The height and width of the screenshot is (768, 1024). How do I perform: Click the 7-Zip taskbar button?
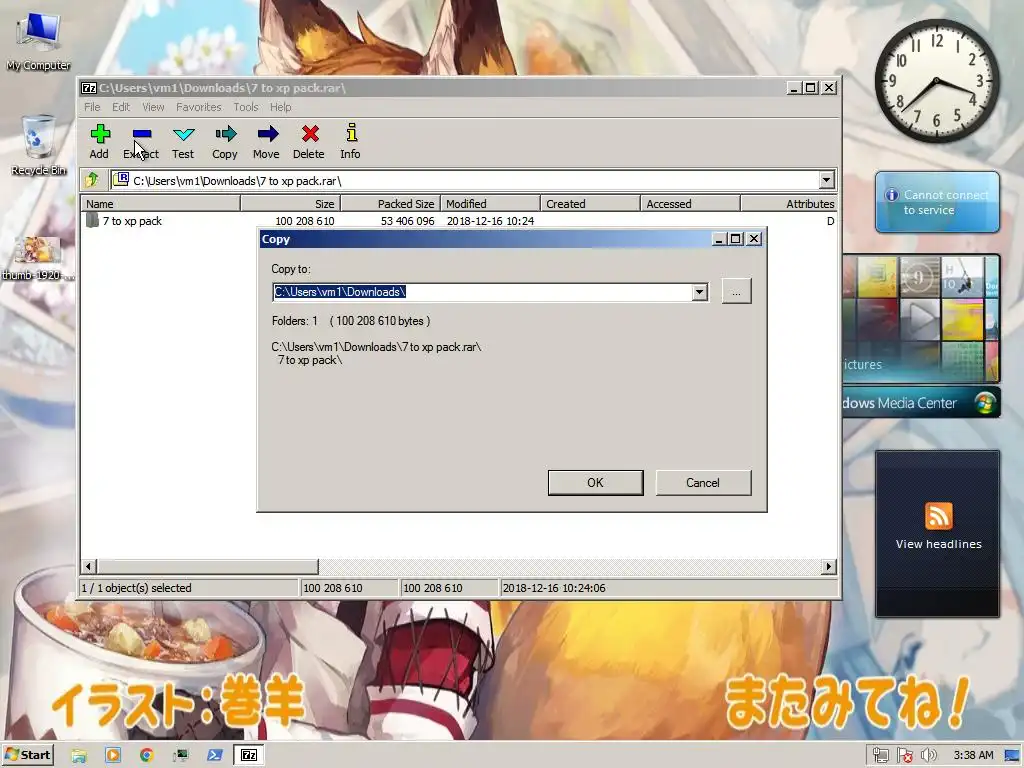[249, 755]
